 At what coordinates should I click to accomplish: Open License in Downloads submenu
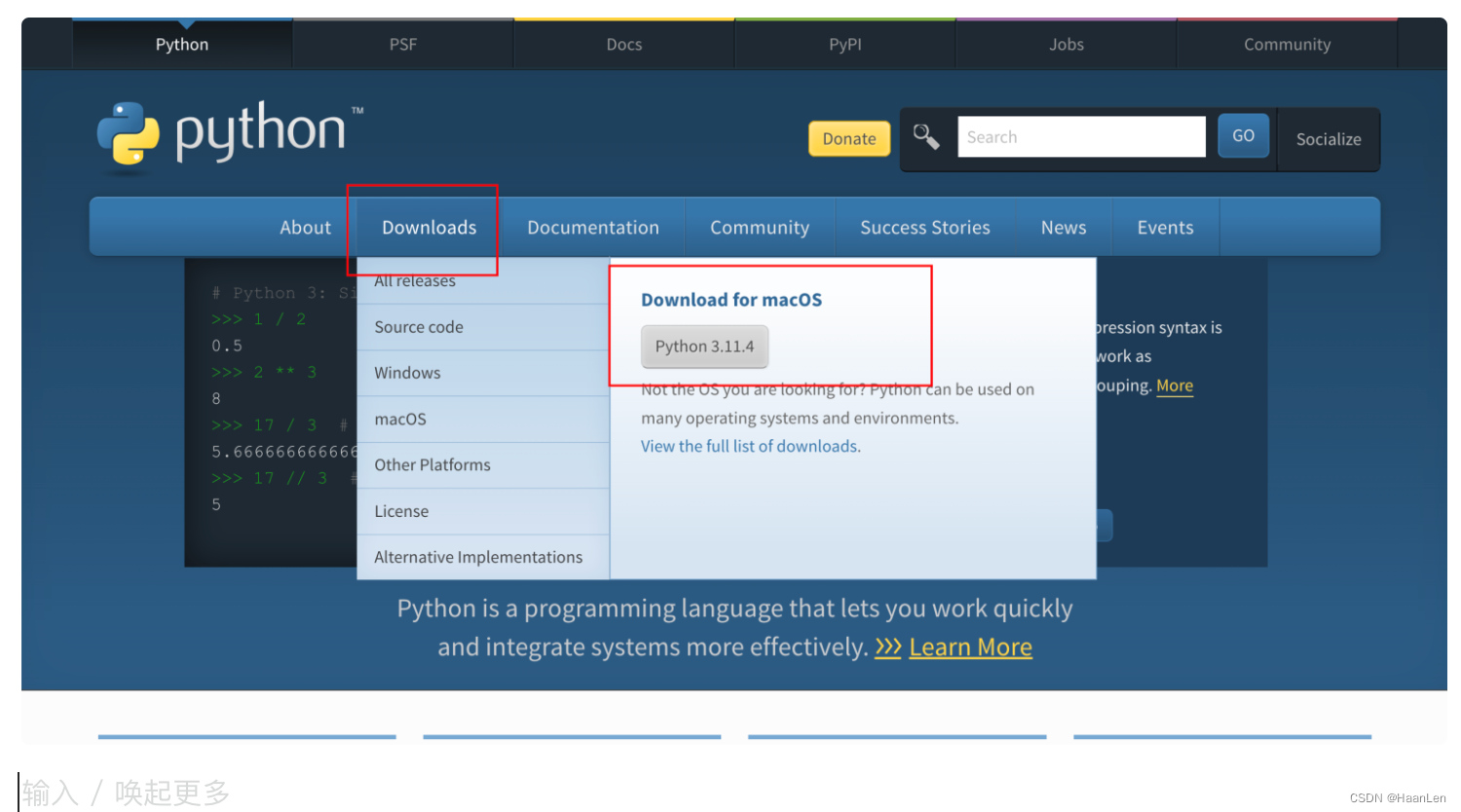click(483, 511)
